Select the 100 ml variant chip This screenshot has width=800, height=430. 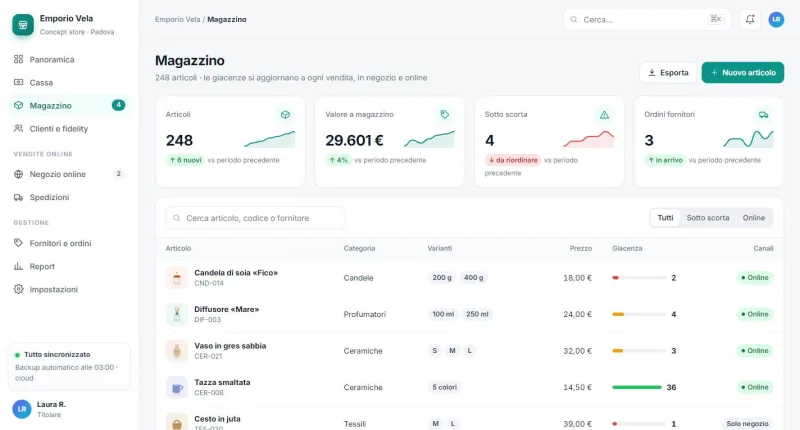click(x=443, y=314)
